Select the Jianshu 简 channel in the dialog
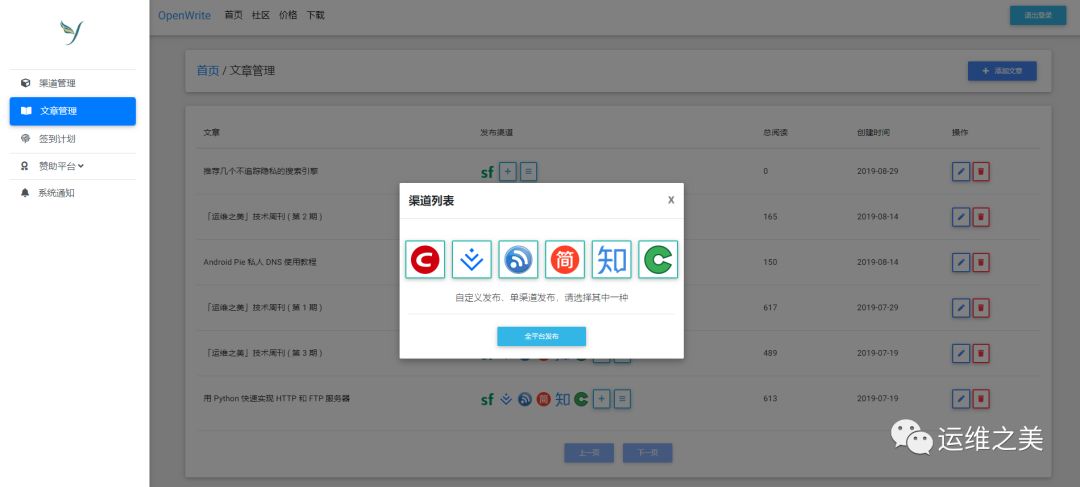This screenshot has width=1080, height=487. point(565,260)
